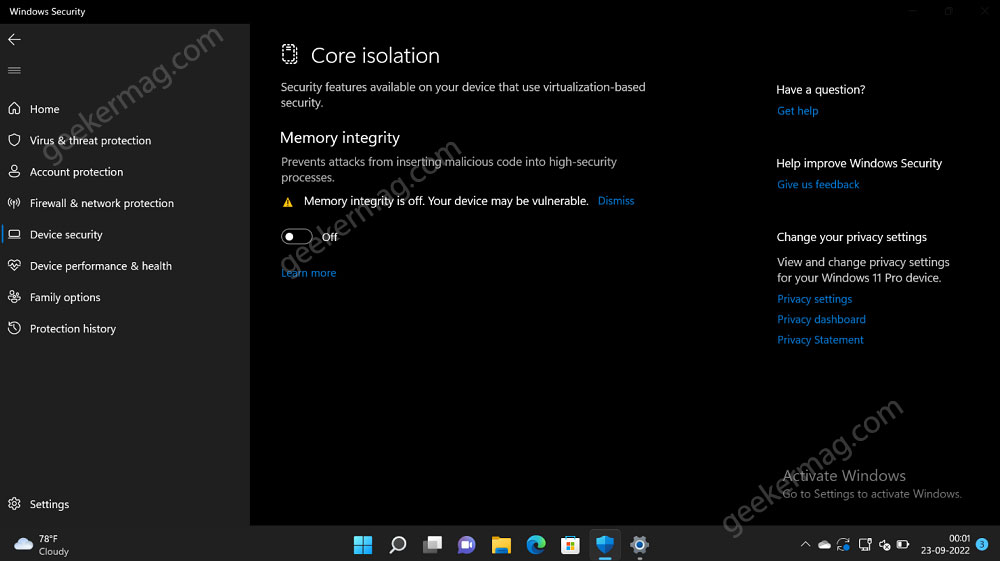
Task: Click the sync tray icon
Action: [x=843, y=544]
